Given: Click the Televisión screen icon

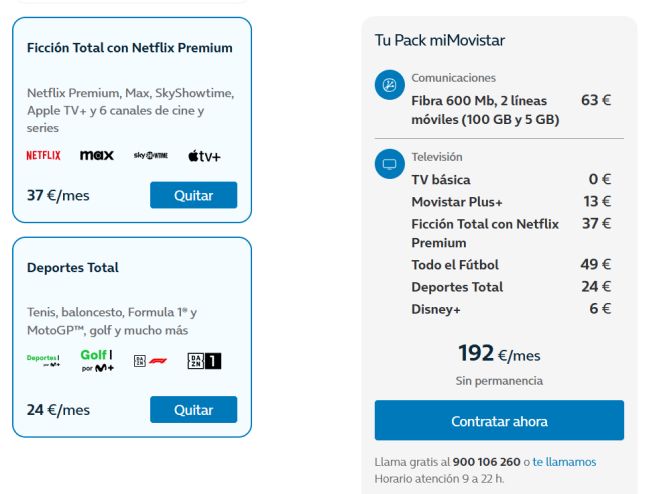Looking at the screenshot, I should tap(388, 164).
